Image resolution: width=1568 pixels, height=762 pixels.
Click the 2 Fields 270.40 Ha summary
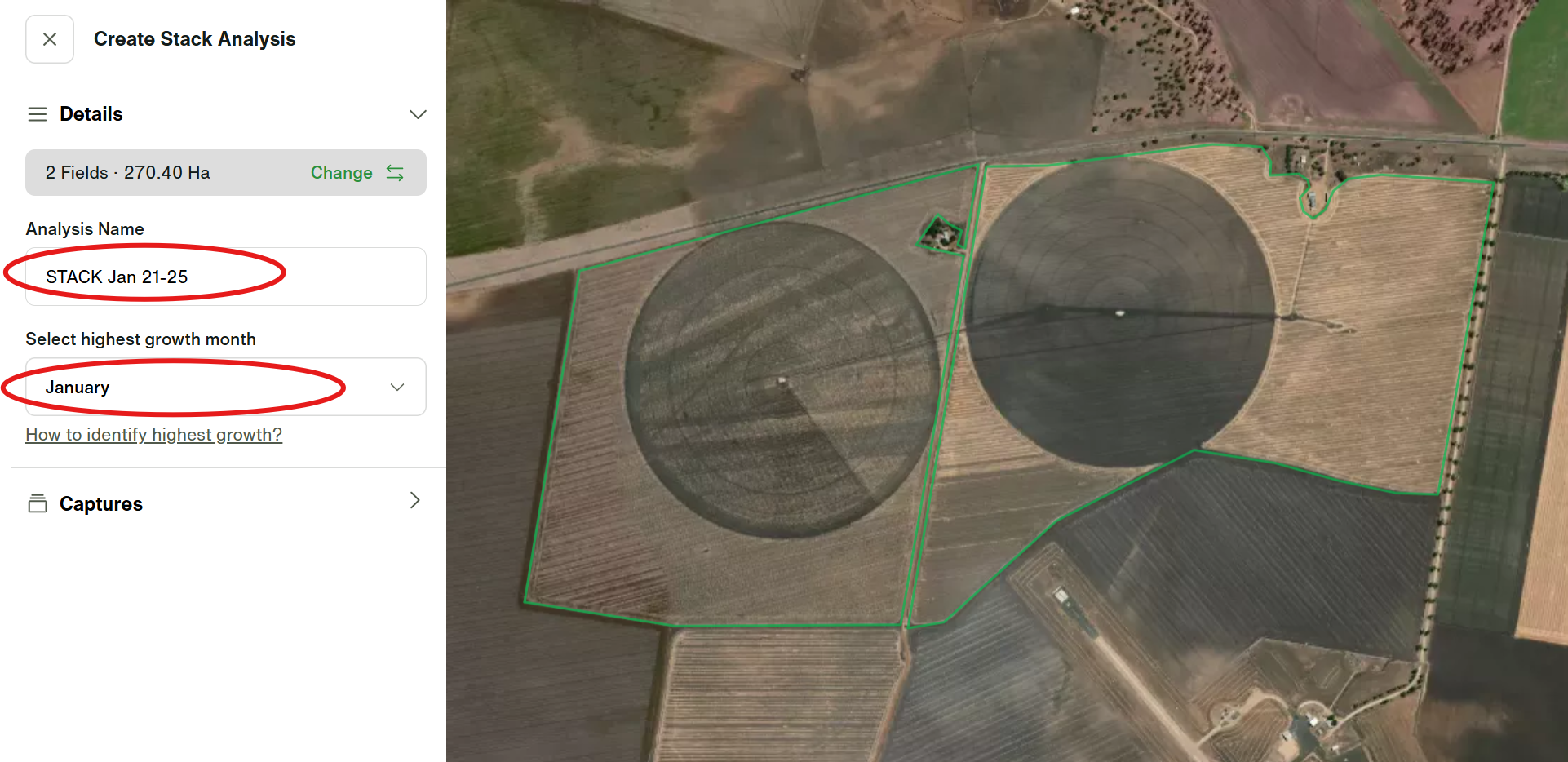click(x=128, y=173)
